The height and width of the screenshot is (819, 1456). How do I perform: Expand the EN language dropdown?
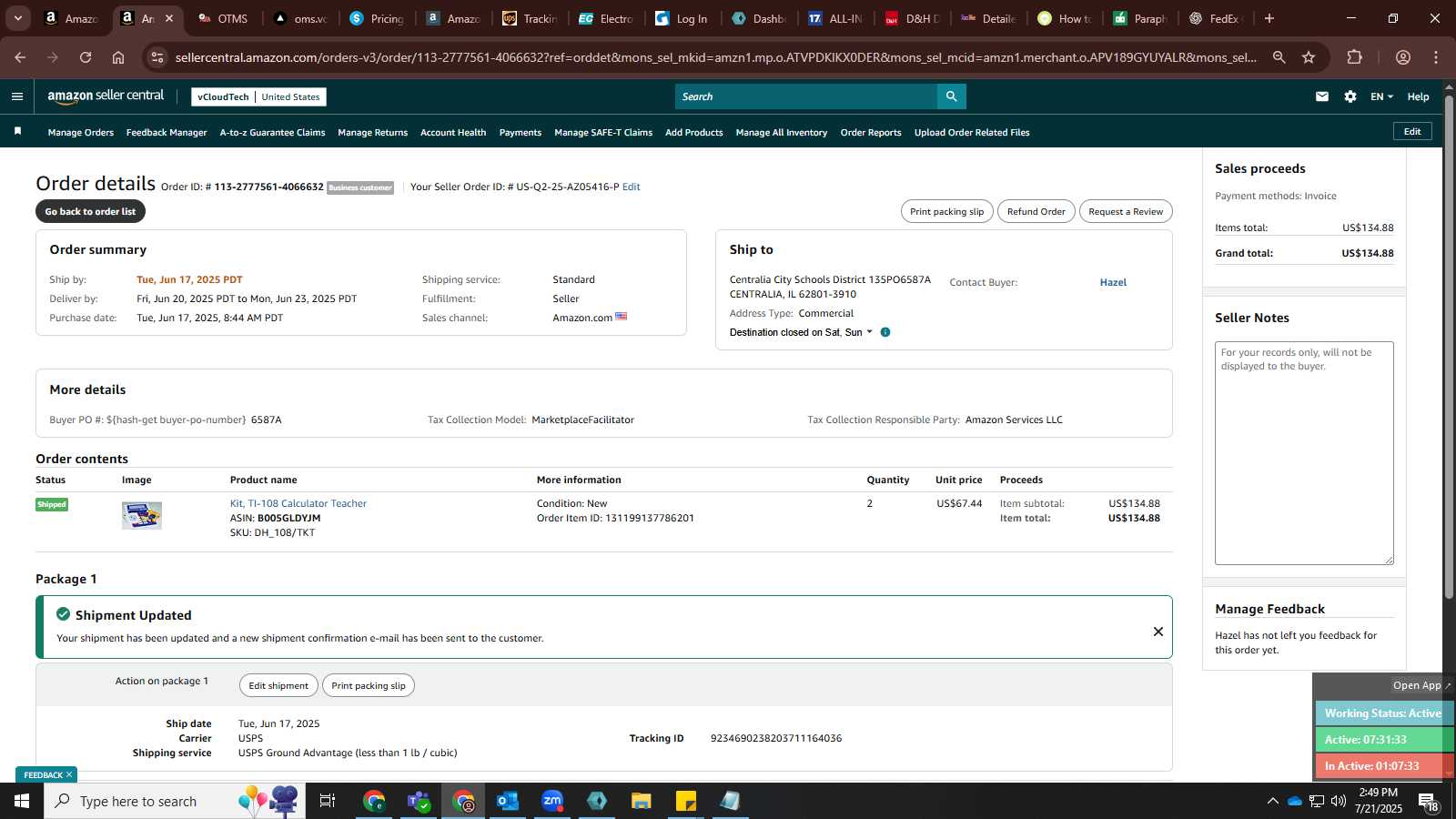[1381, 96]
